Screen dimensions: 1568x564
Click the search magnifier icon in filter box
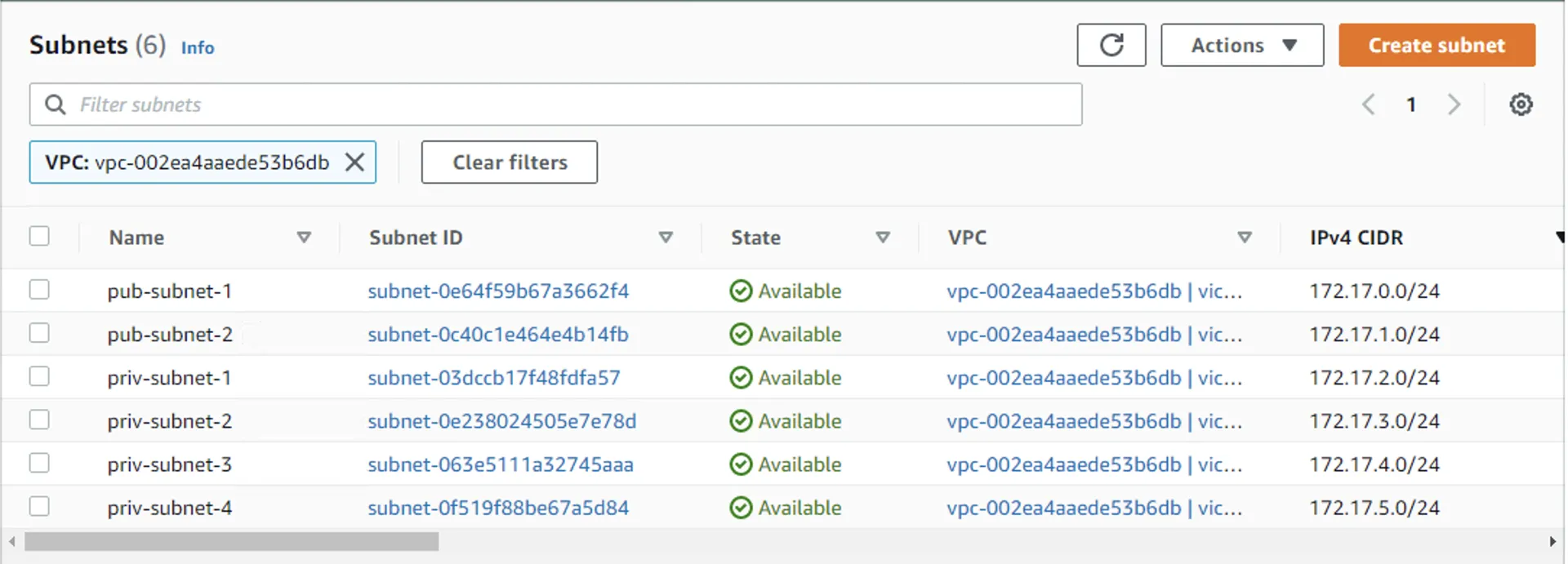(56, 104)
